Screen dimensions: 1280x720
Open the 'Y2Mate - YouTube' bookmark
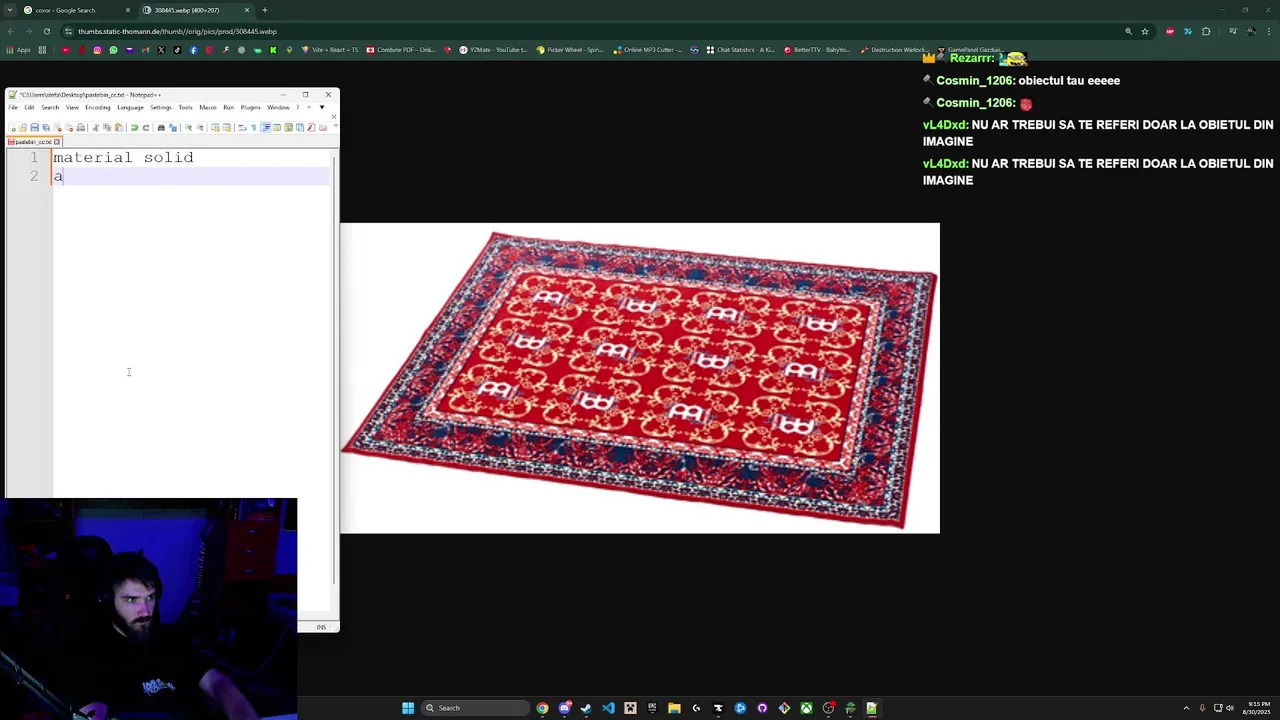(x=493, y=50)
